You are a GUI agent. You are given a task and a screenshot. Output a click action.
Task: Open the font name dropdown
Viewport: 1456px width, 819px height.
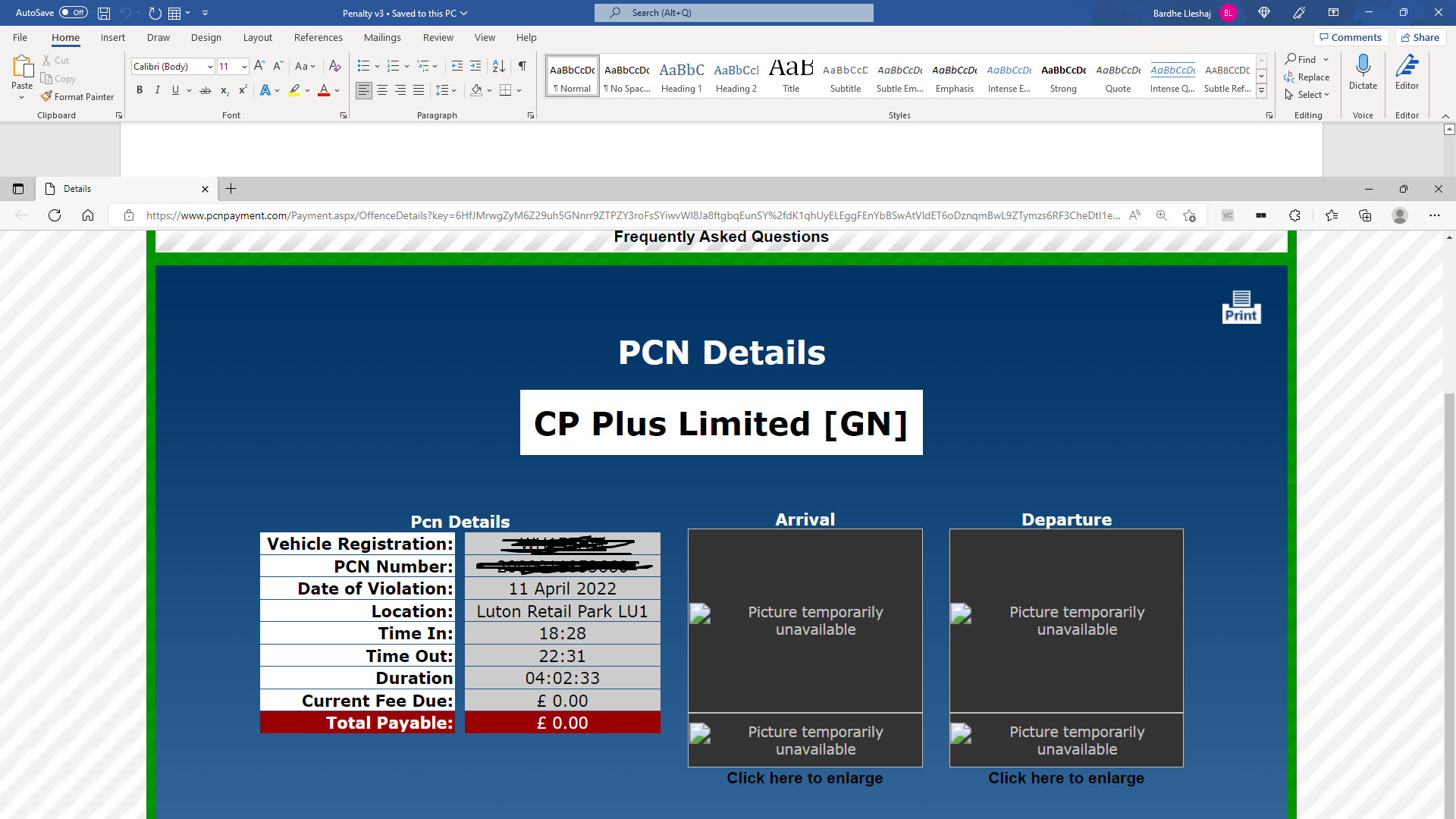click(210, 67)
